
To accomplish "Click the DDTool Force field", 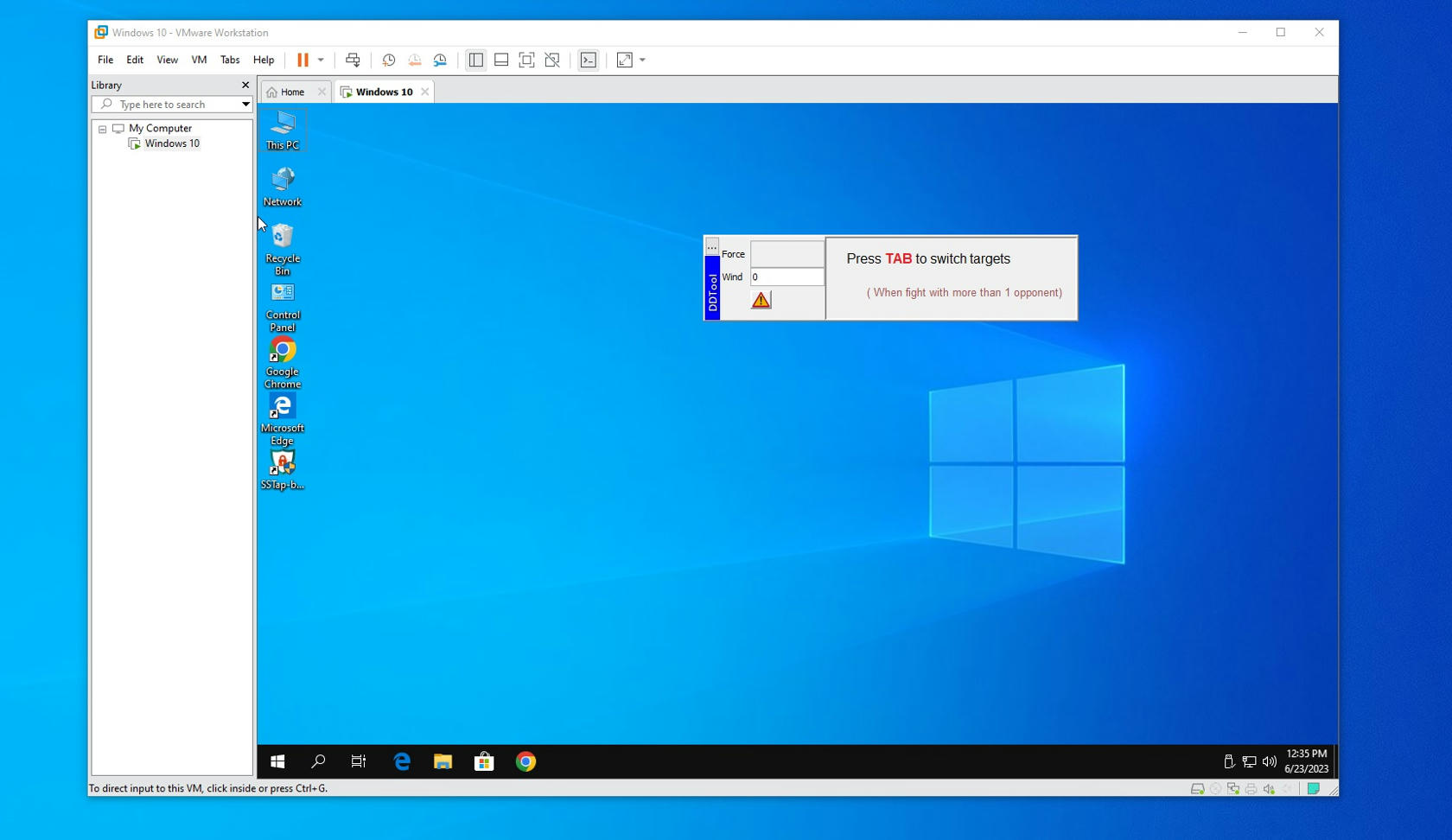I will [787, 254].
